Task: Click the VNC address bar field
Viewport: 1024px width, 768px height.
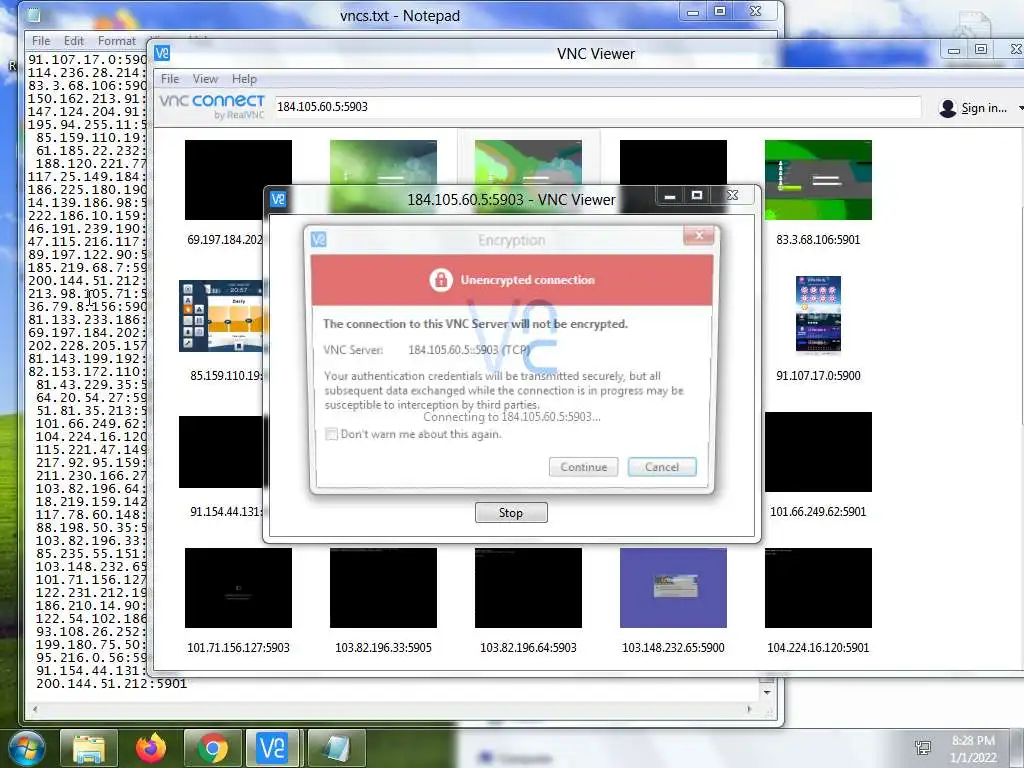Action: (598, 106)
